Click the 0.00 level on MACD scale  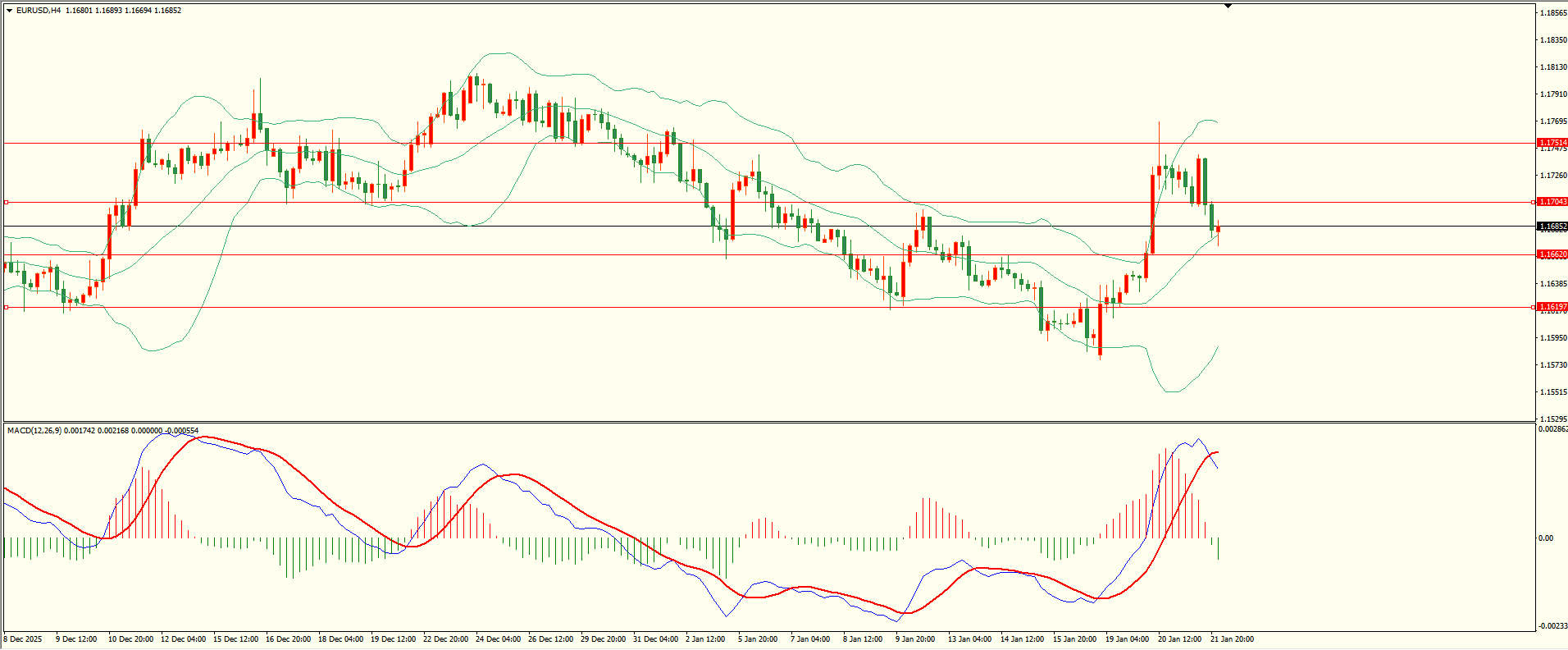coord(1546,538)
